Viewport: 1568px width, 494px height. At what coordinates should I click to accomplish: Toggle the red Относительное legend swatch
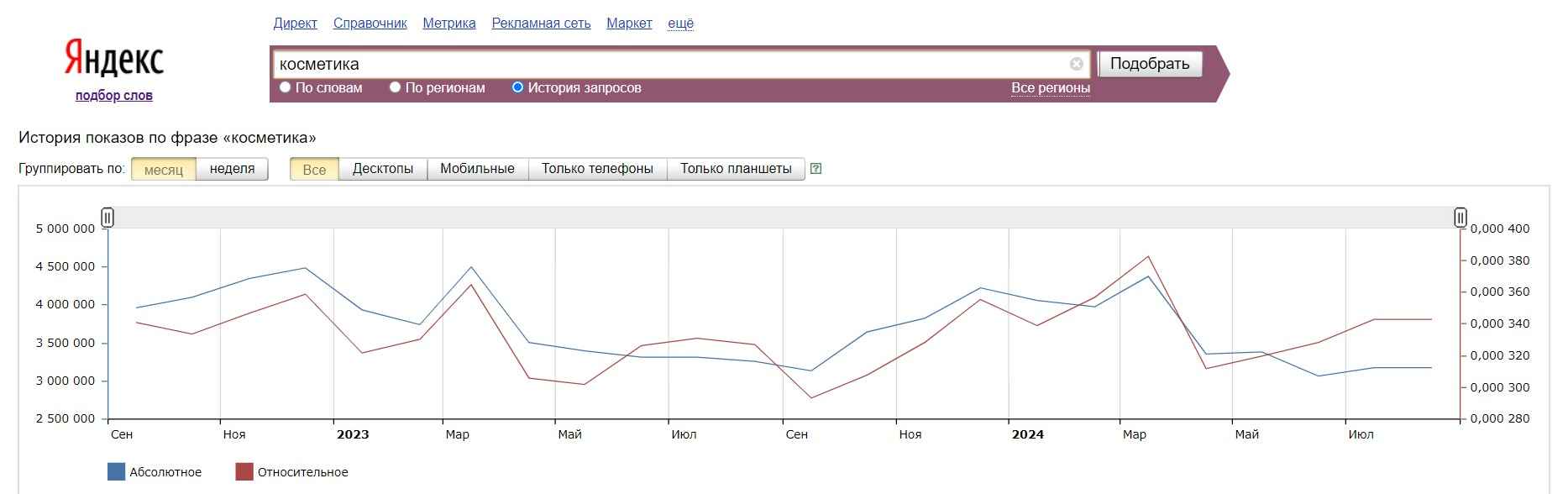pos(244,472)
